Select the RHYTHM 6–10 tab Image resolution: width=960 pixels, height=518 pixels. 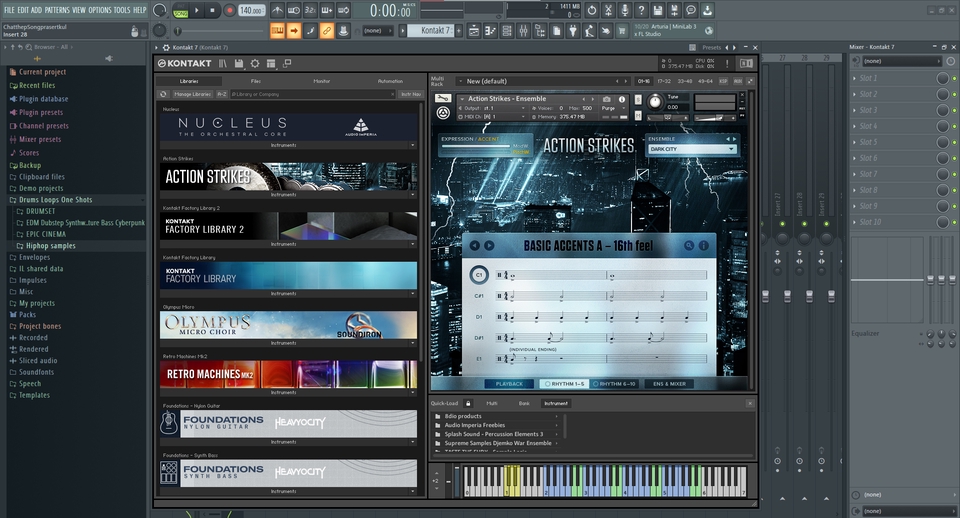(615, 384)
